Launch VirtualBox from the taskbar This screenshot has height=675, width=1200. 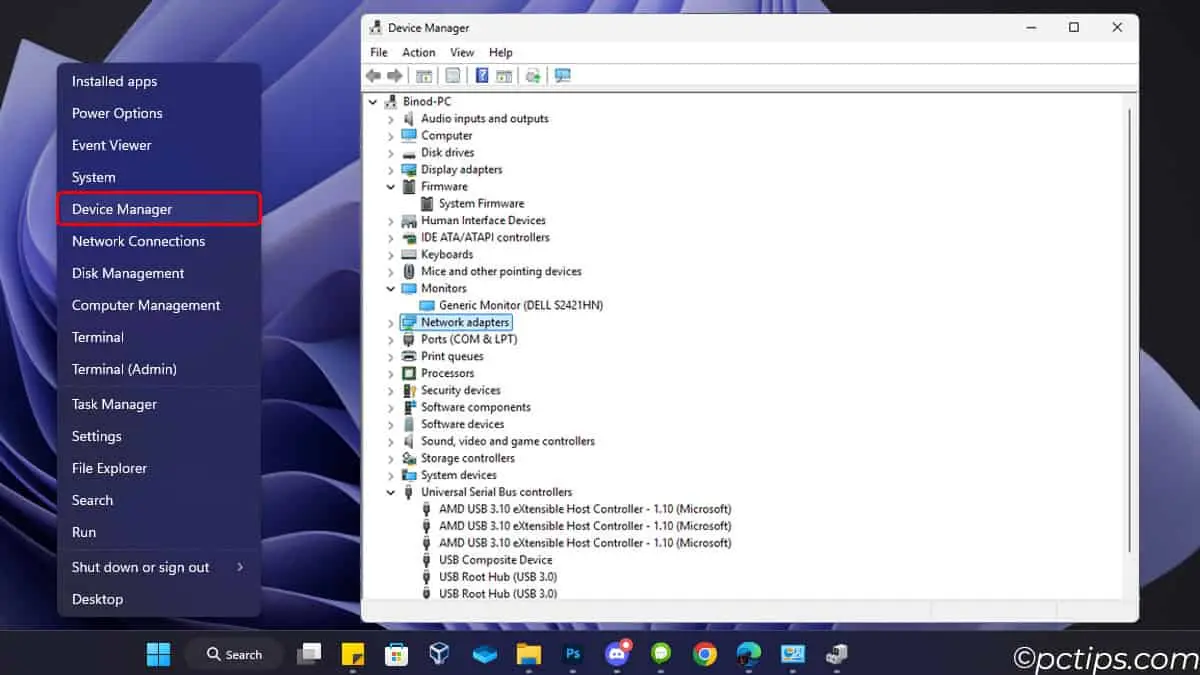point(440,654)
